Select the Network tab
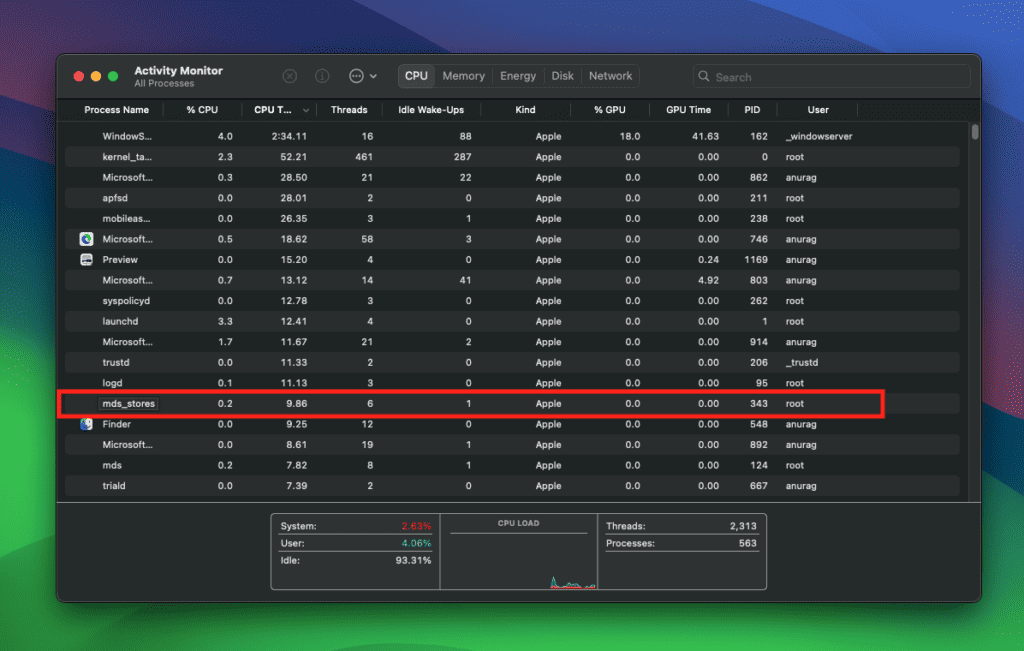Viewport: 1024px width, 651px height. [x=610, y=76]
